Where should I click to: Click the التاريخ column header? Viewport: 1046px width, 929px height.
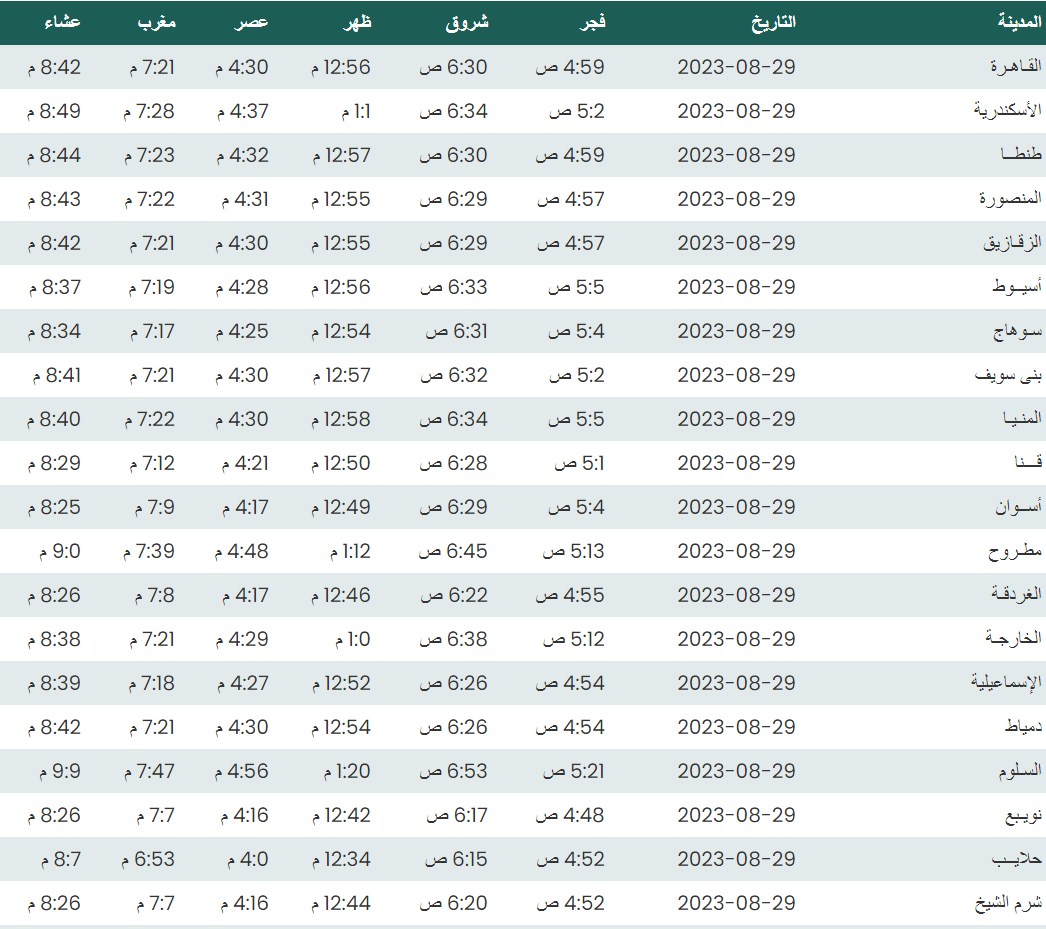773,23
